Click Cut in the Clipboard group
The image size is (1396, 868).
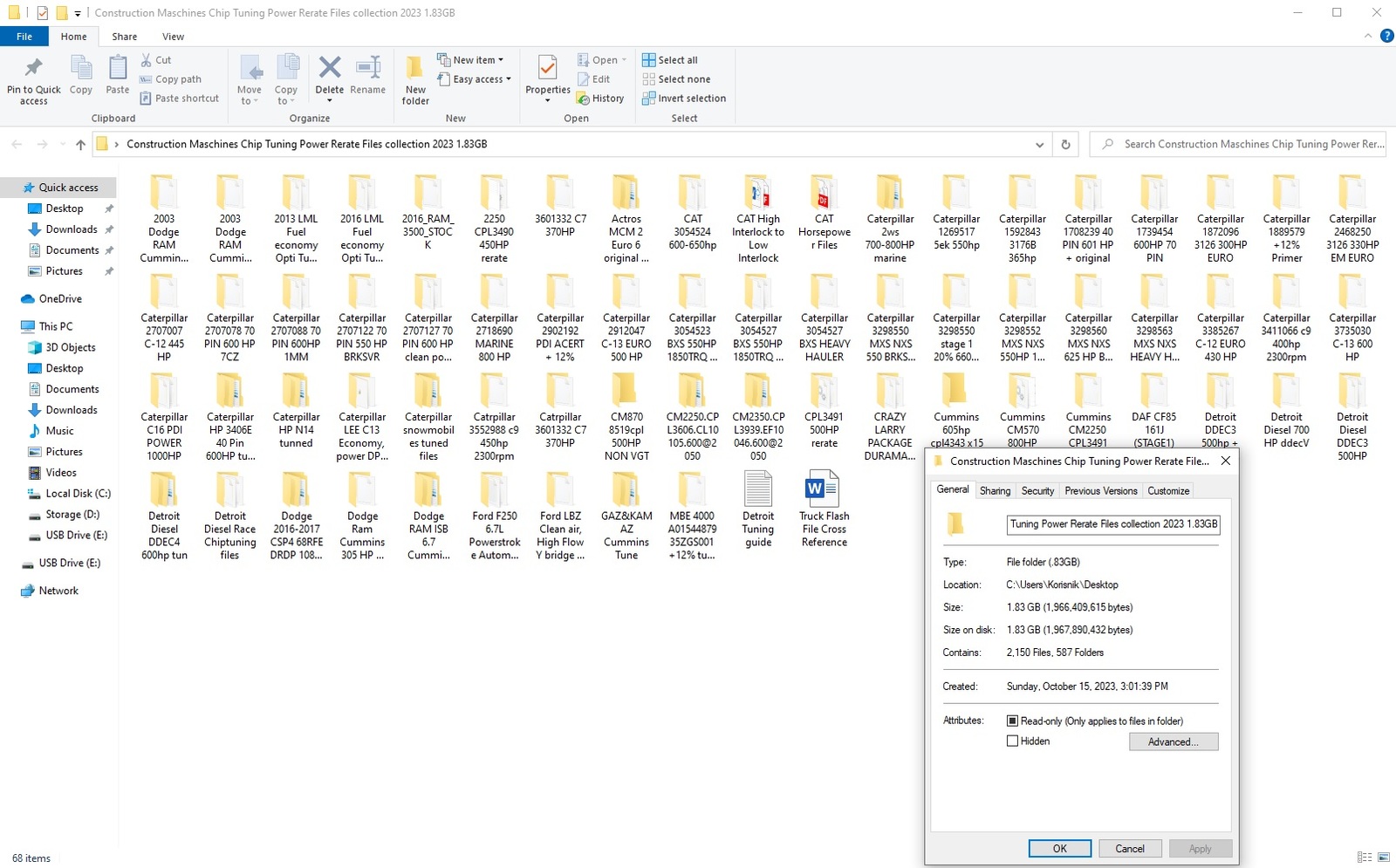click(156, 60)
